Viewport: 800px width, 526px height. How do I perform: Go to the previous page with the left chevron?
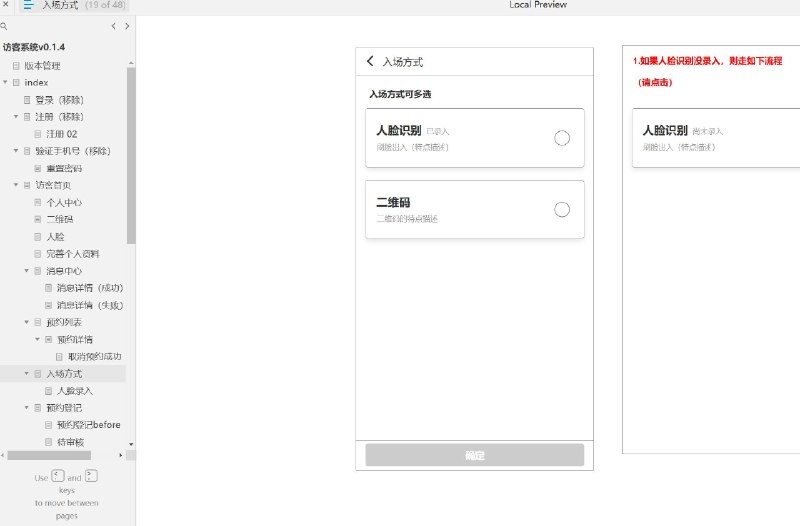coord(113,26)
